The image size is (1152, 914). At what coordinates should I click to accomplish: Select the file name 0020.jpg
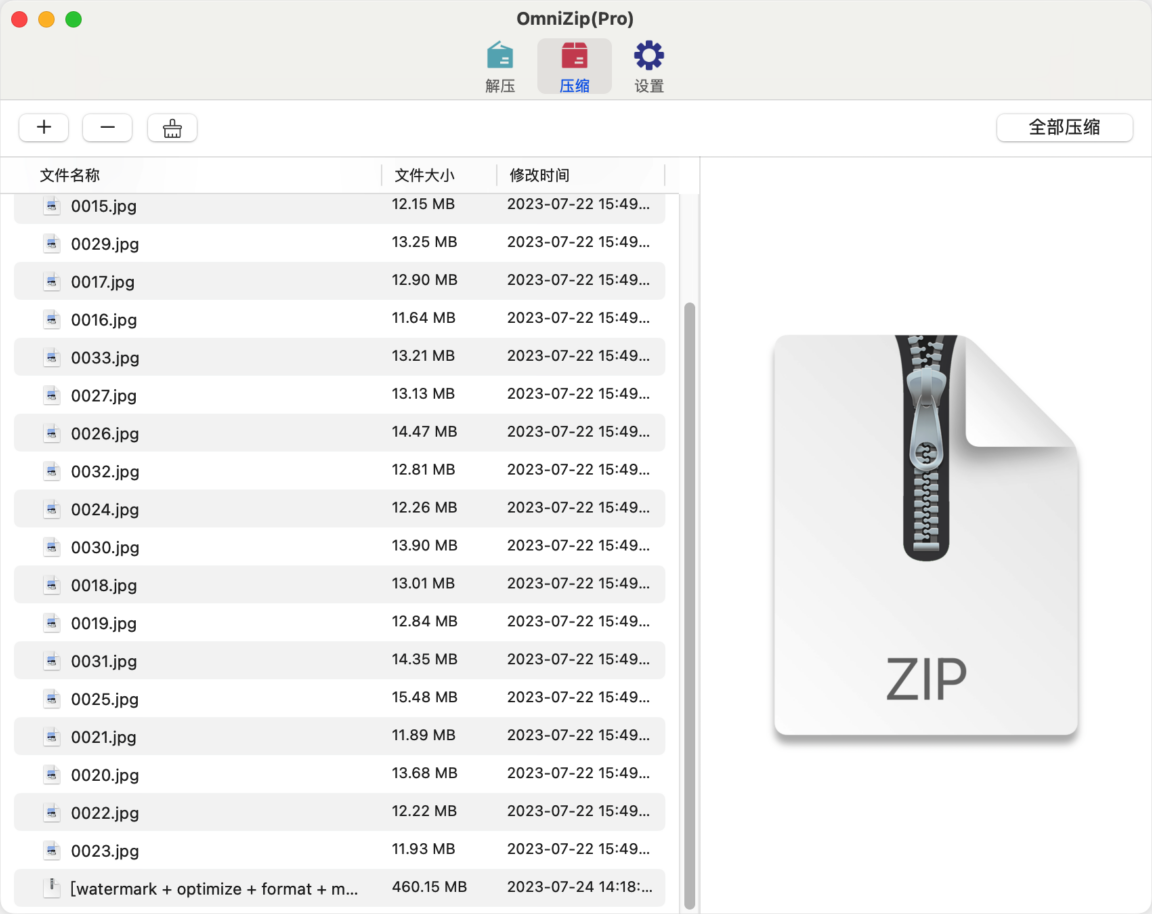[105, 776]
